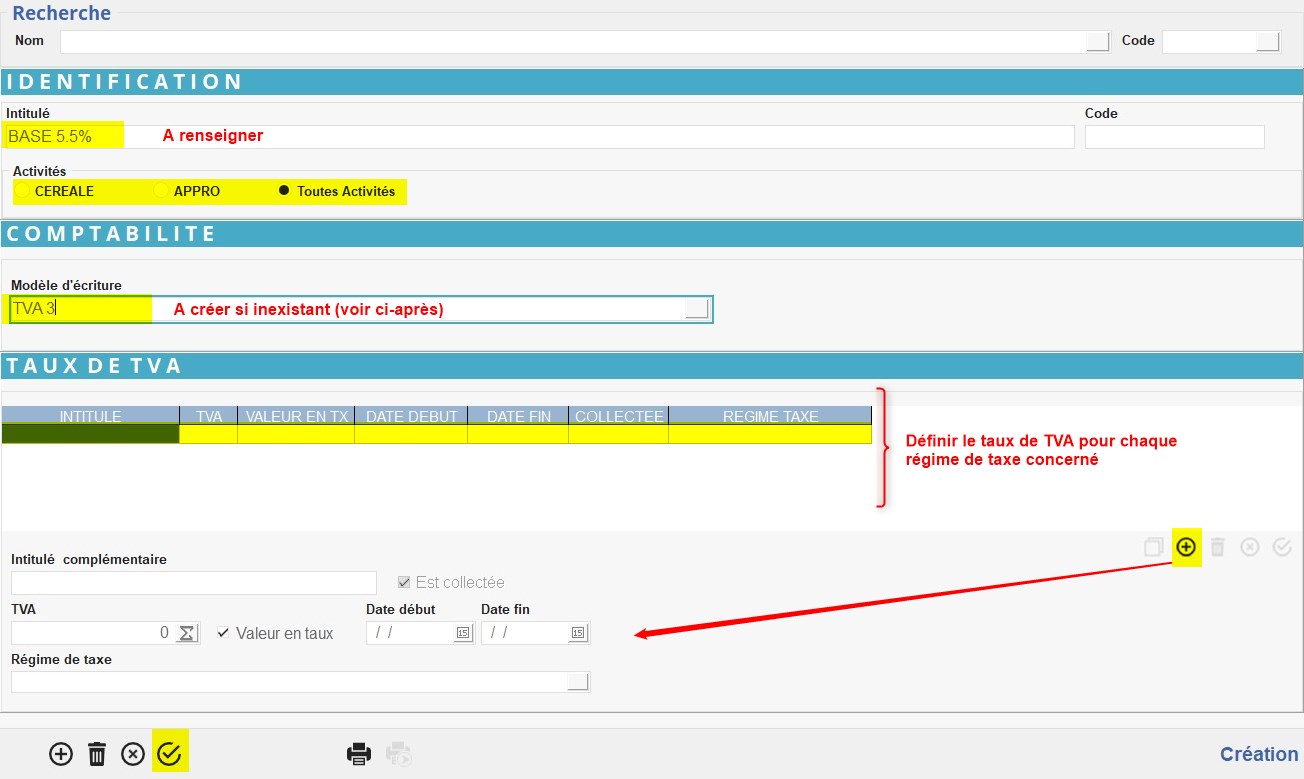Select the CEREALE activity radio button
The width and height of the screenshot is (1304, 779).
[x=22, y=191]
